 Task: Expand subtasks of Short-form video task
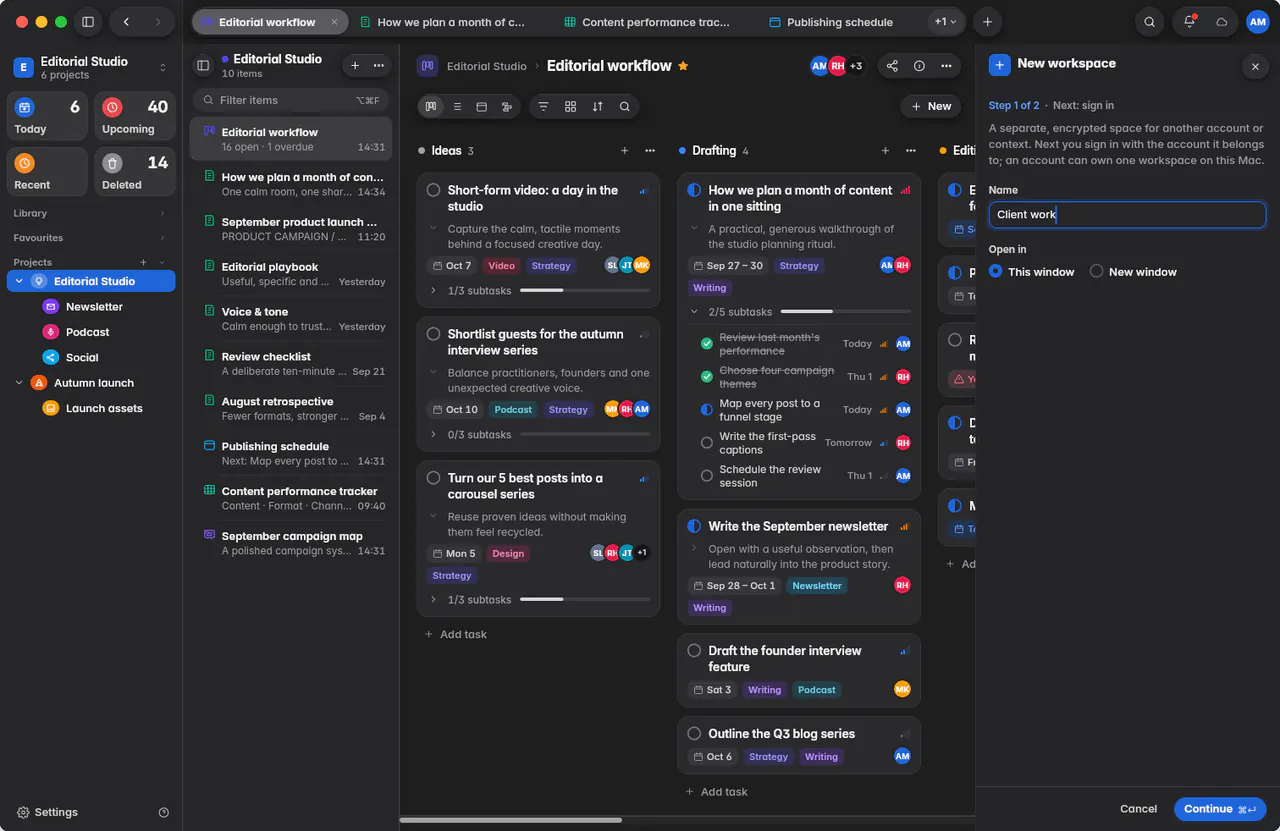(433, 291)
